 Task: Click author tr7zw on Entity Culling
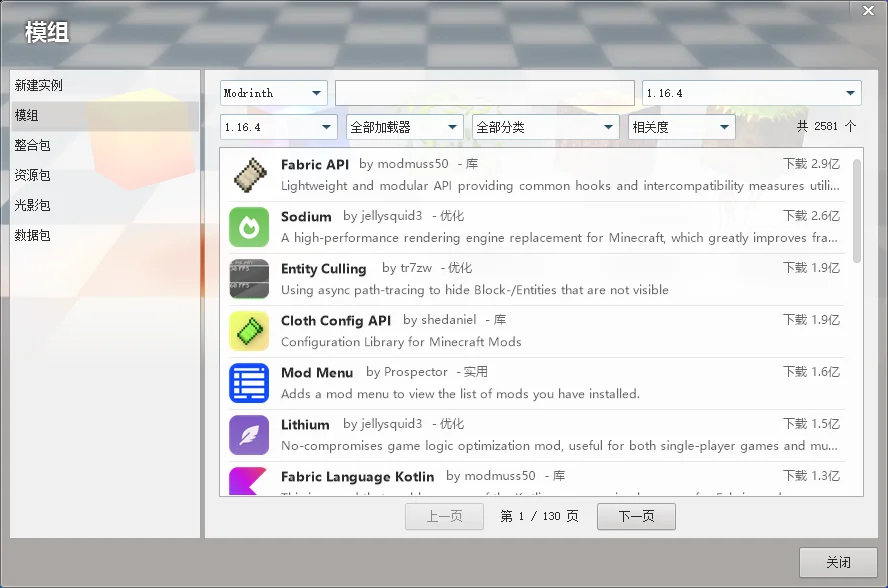[416, 268]
